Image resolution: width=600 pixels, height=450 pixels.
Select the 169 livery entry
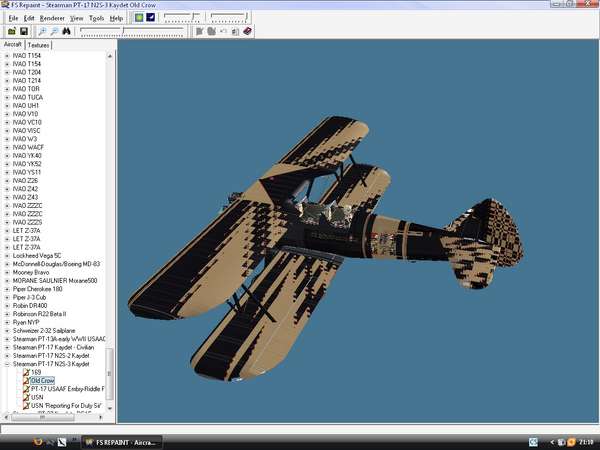[36, 372]
